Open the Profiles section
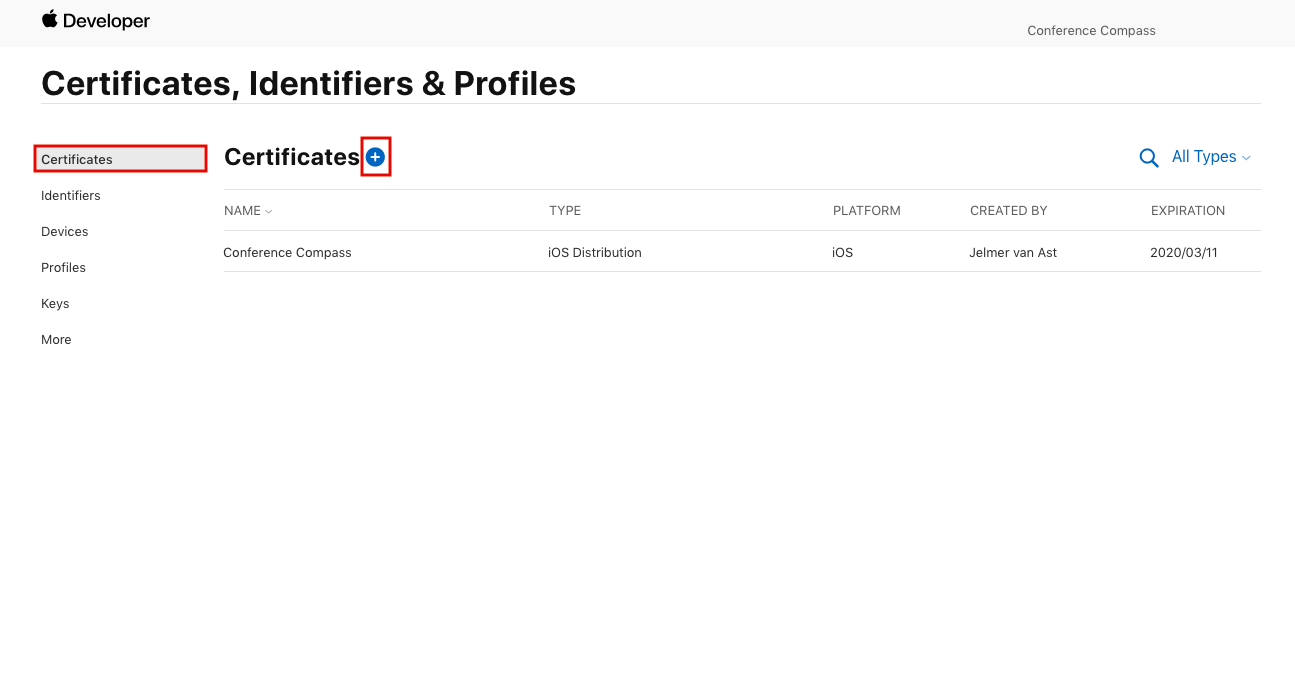 tap(63, 267)
